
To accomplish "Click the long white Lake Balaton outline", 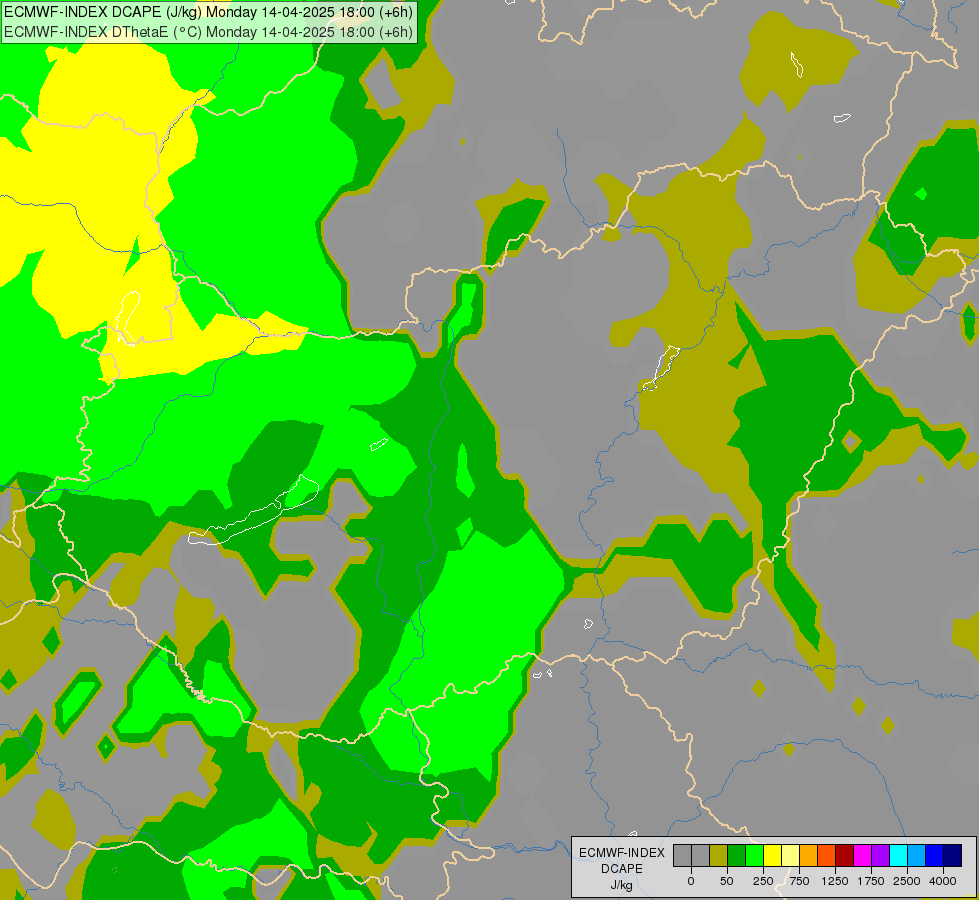I will tap(253, 511).
